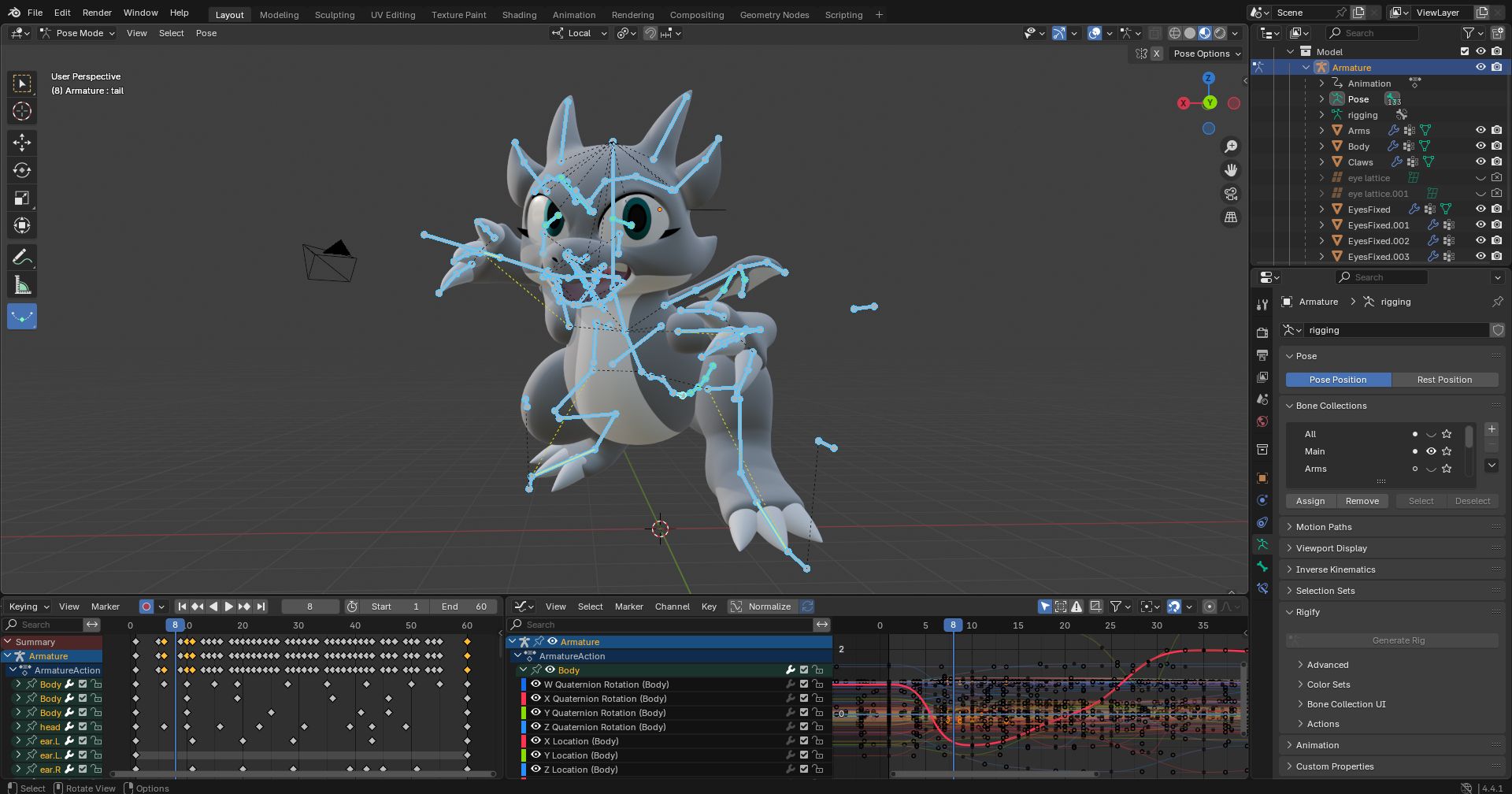Open the Channel menu in graph editor
This screenshot has height=794, width=1512.
tap(673, 607)
